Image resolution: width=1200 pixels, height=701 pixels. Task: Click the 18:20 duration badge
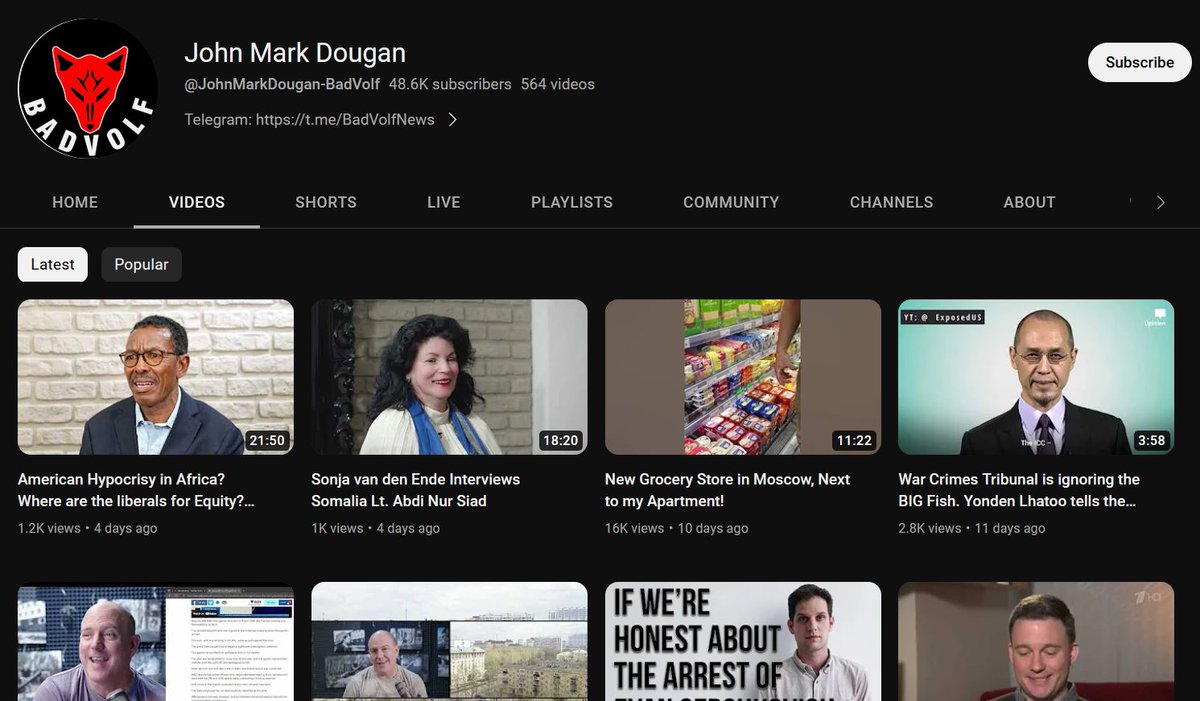click(561, 440)
